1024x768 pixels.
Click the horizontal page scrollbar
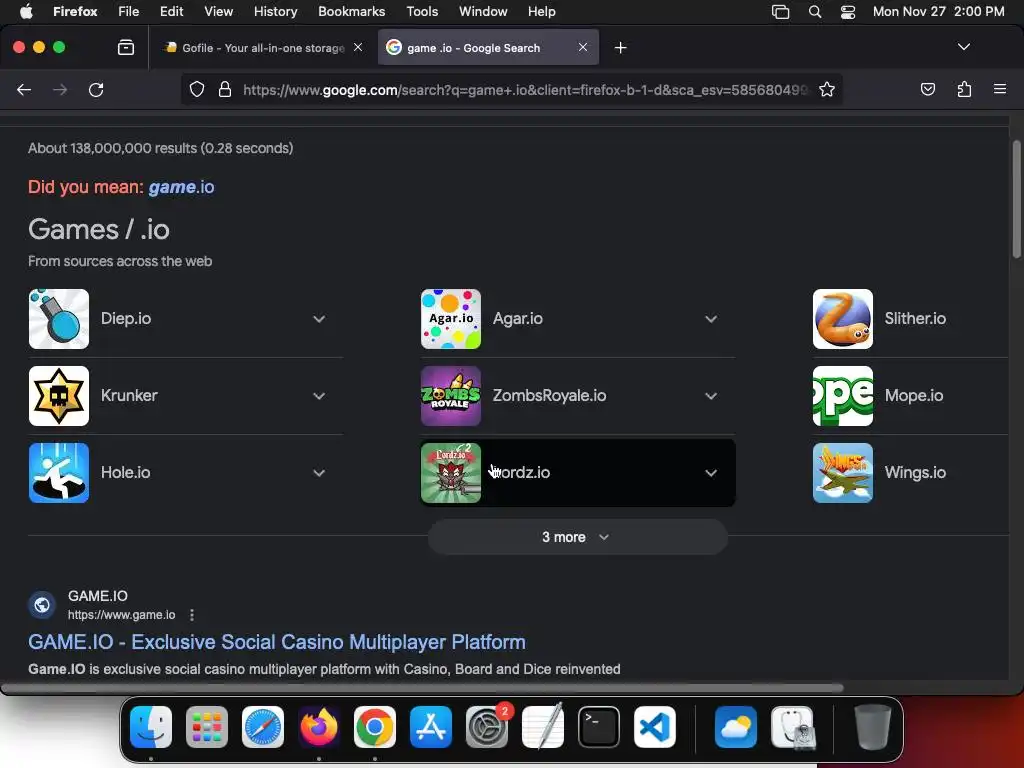tap(422, 688)
